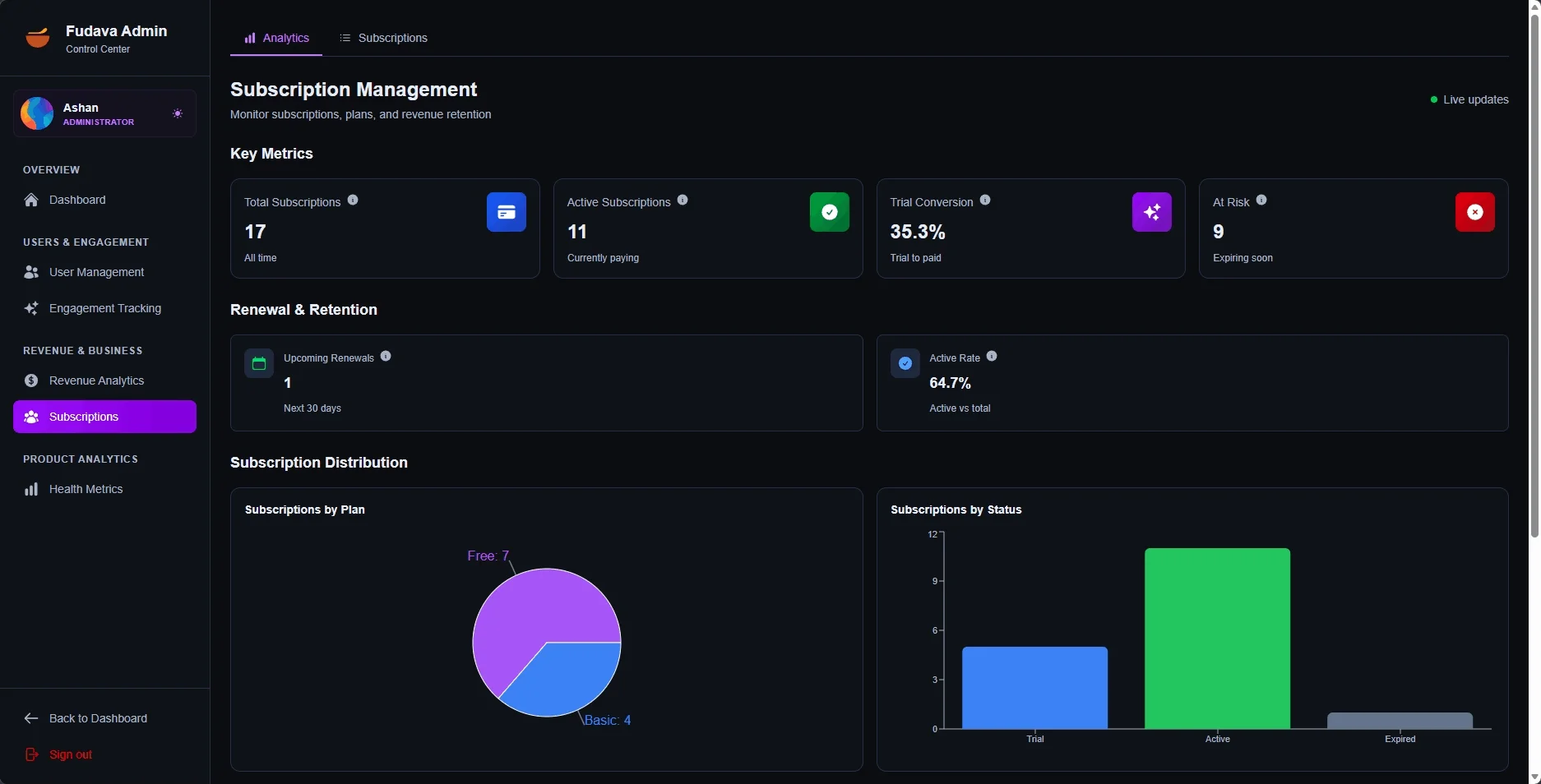Click Back to Dashboard

pos(98,718)
